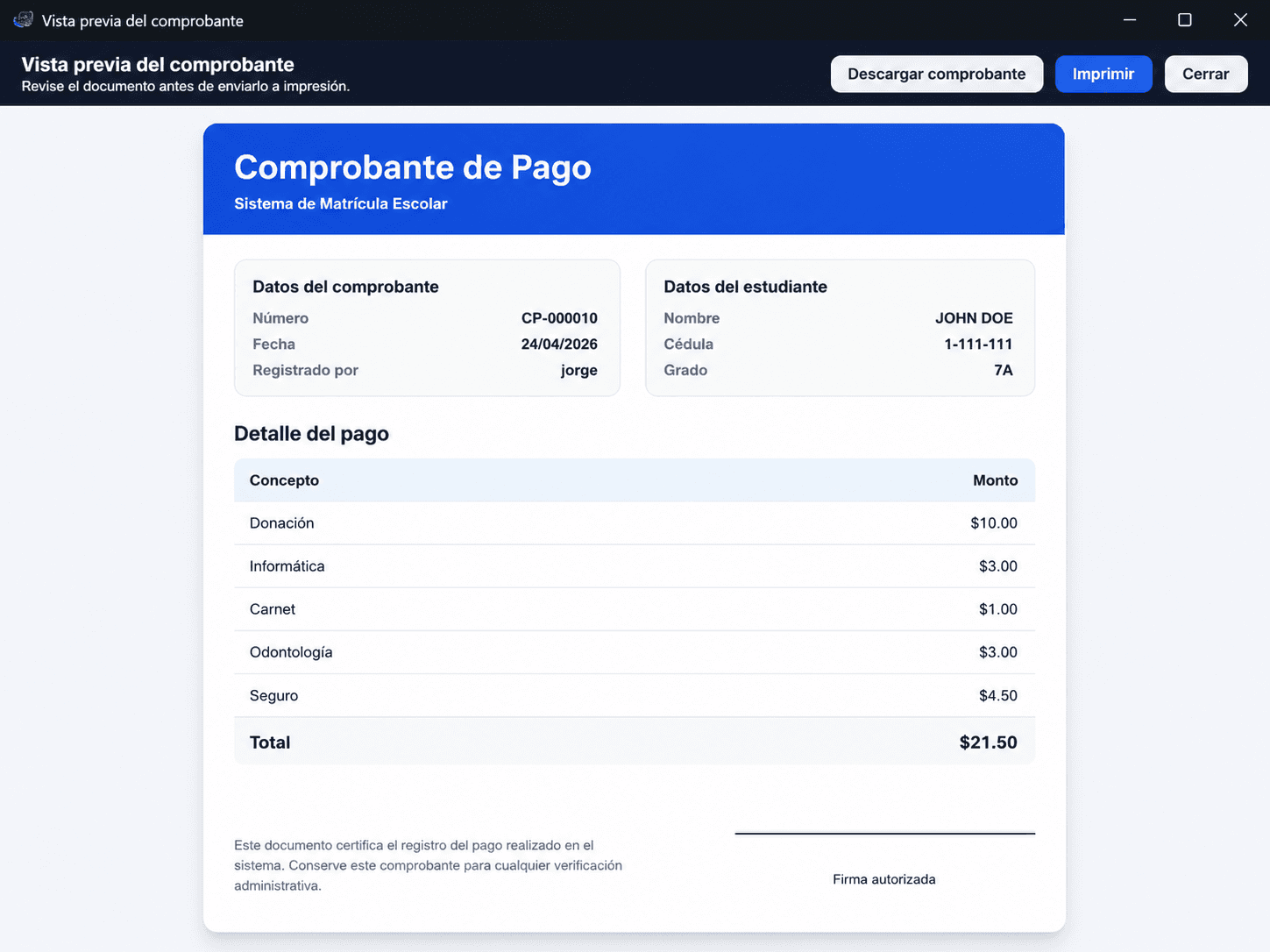Viewport: 1270px width, 952px height.
Task: Click the Registrado por value jorge
Action: click(x=579, y=370)
